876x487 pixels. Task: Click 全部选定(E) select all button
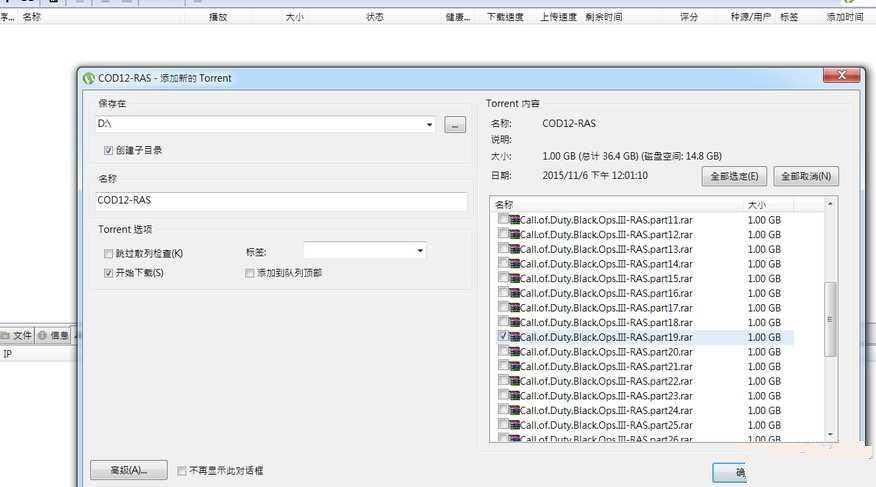pyautogui.click(x=734, y=176)
